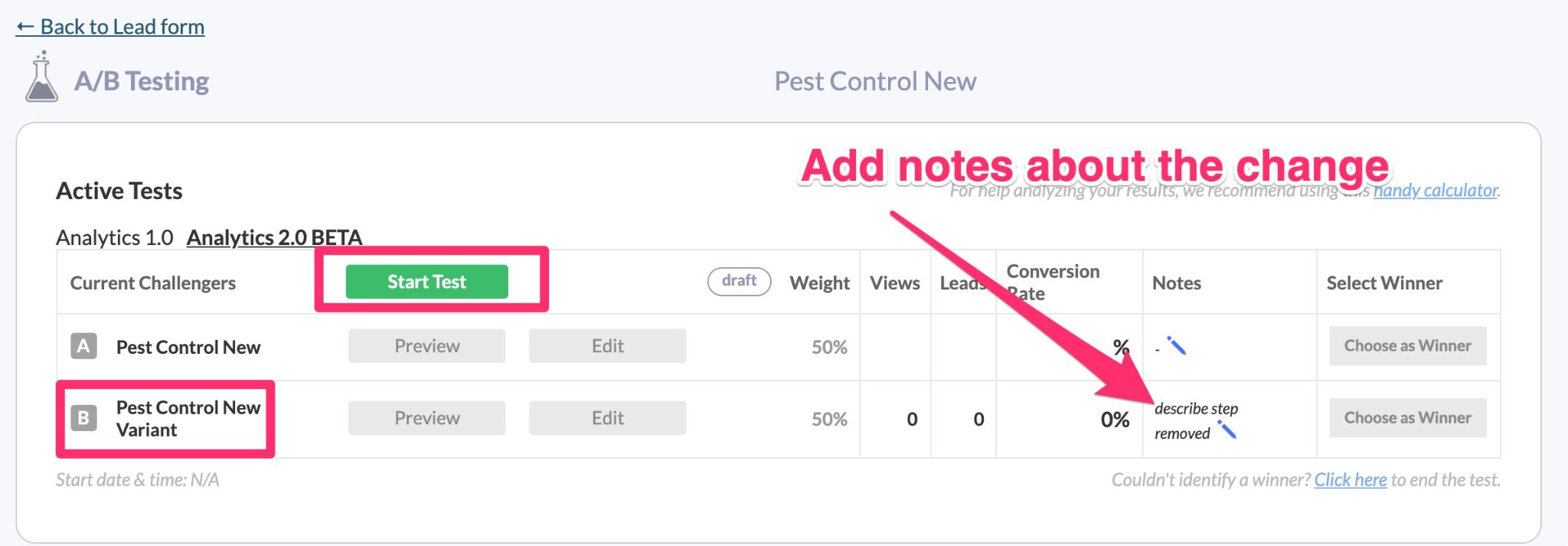Preview the Pest Control New form
Viewport: 1568px width, 546px height.
(426, 346)
